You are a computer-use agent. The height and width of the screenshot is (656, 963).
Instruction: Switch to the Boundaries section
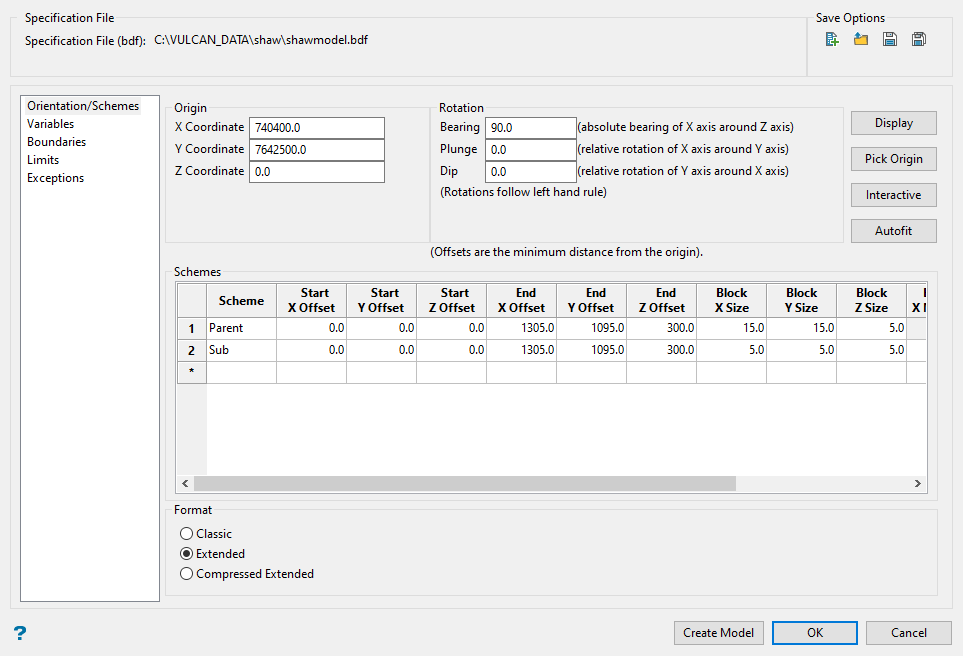point(56,142)
